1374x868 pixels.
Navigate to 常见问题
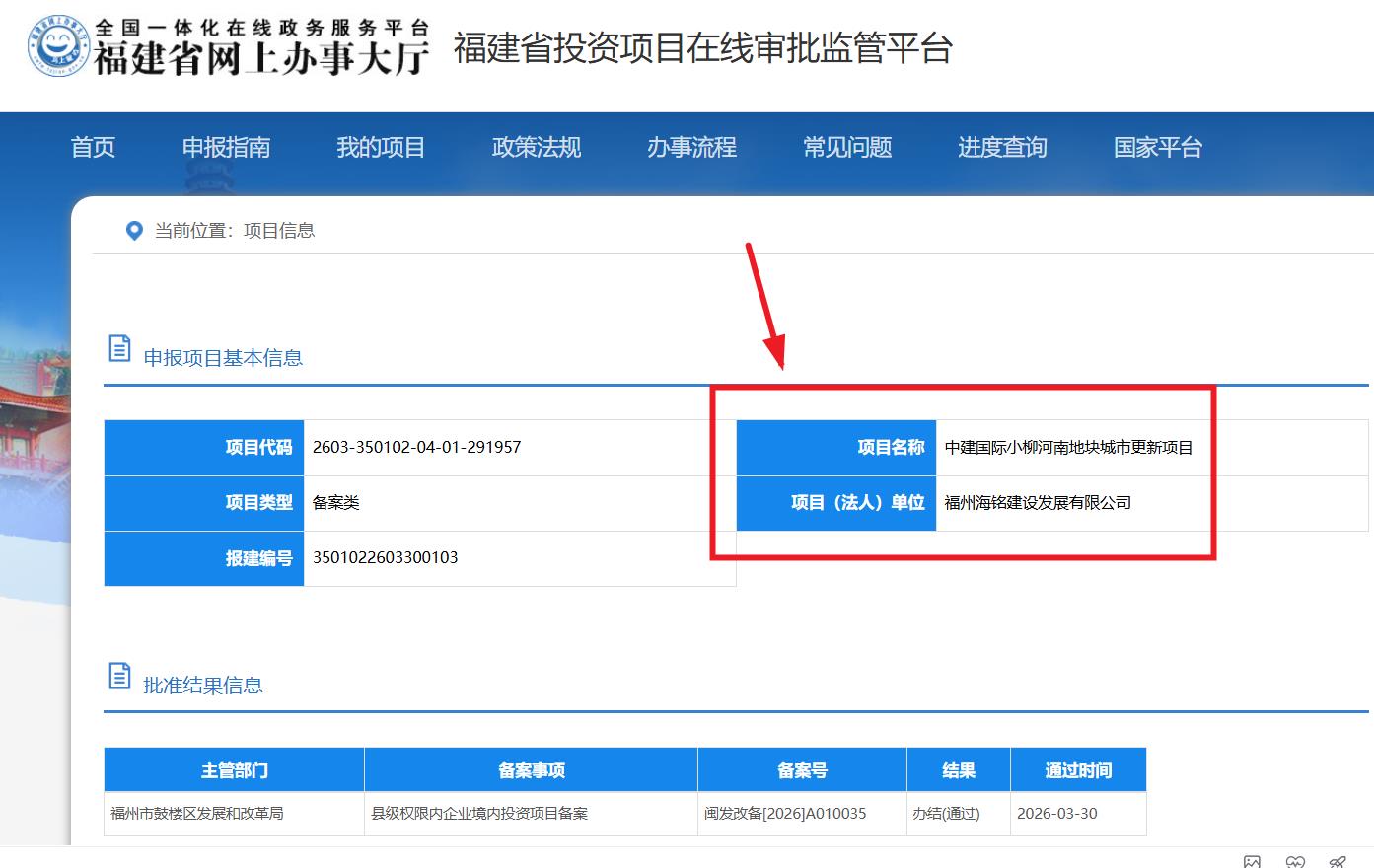(x=847, y=148)
